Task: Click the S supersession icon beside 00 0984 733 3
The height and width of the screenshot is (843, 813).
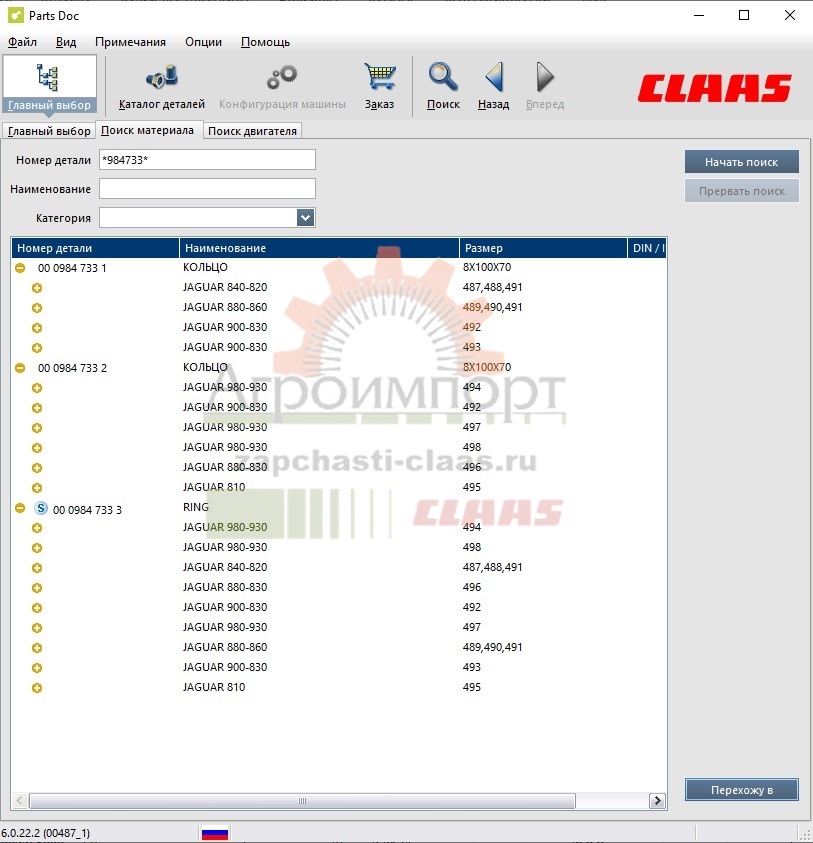Action: 41,508
